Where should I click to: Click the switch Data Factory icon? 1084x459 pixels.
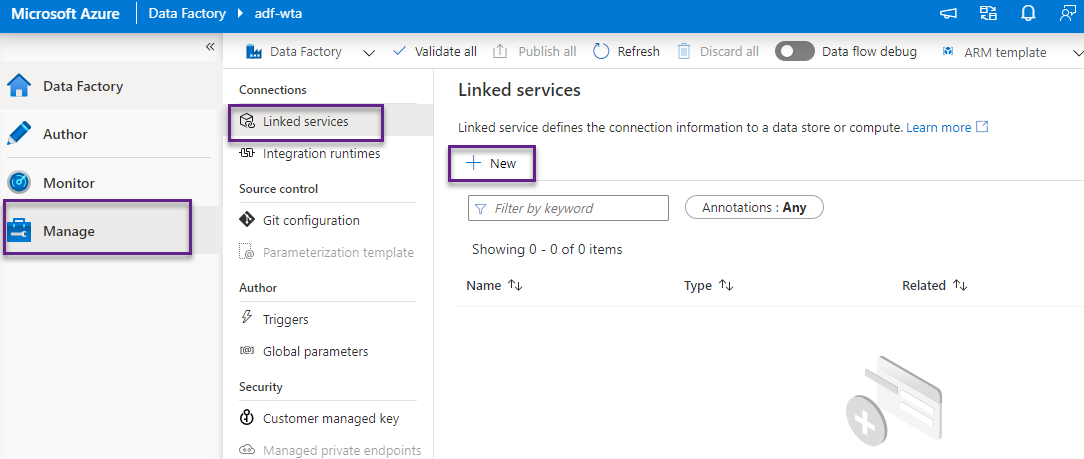[x=988, y=13]
